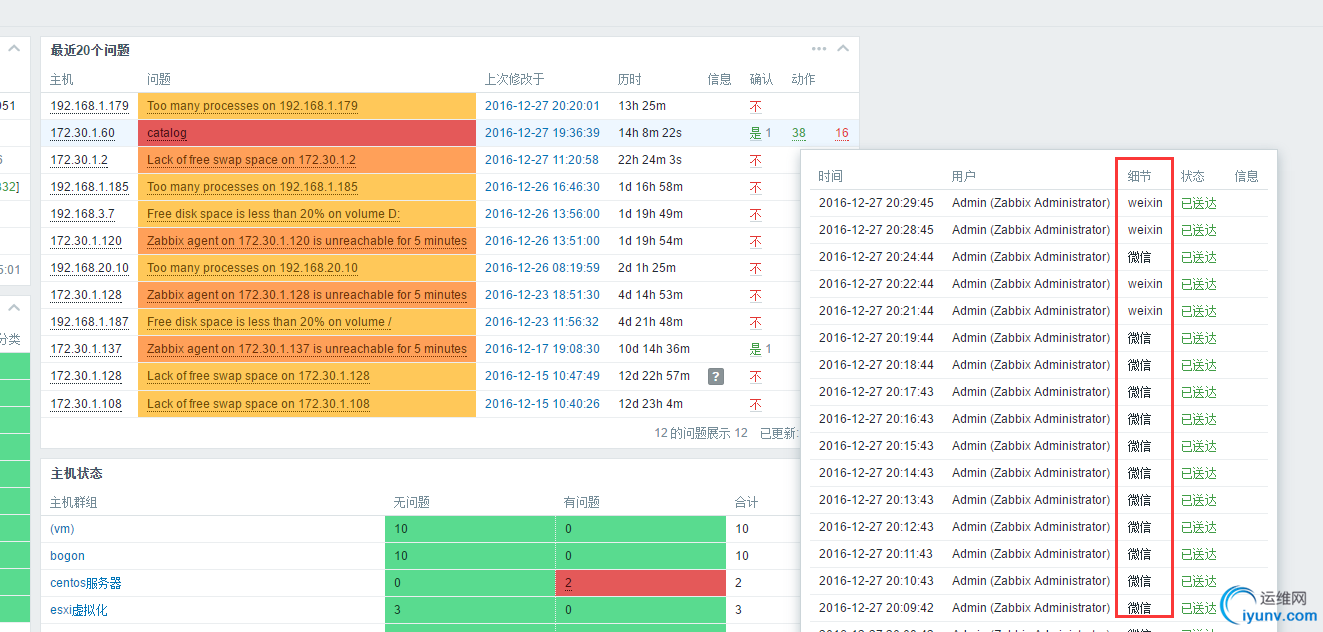Screen dimensions: 1323x632
Task: Open the bogon host group link
Action: pyautogui.click(x=67, y=556)
